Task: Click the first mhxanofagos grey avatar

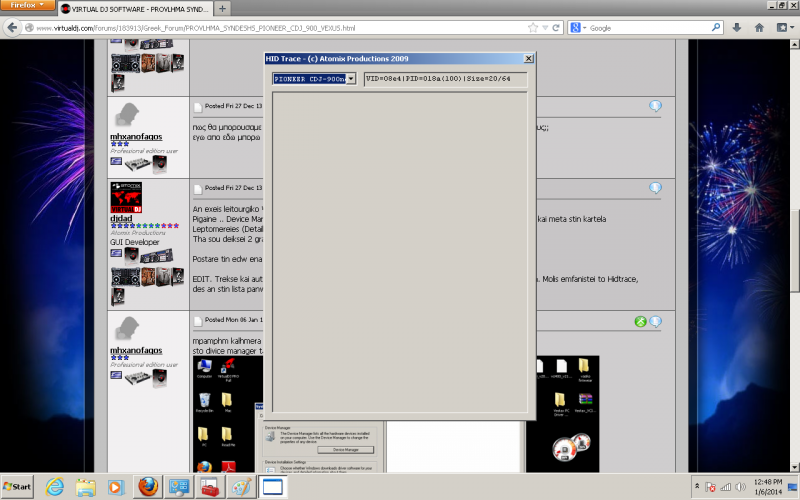Action: [x=127, y=115]
